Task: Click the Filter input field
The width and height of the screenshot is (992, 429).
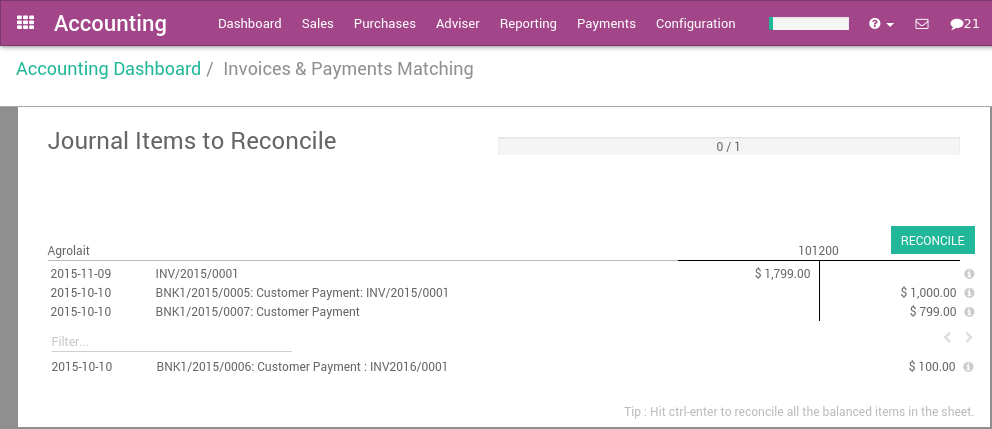Action: coord(171,342)
